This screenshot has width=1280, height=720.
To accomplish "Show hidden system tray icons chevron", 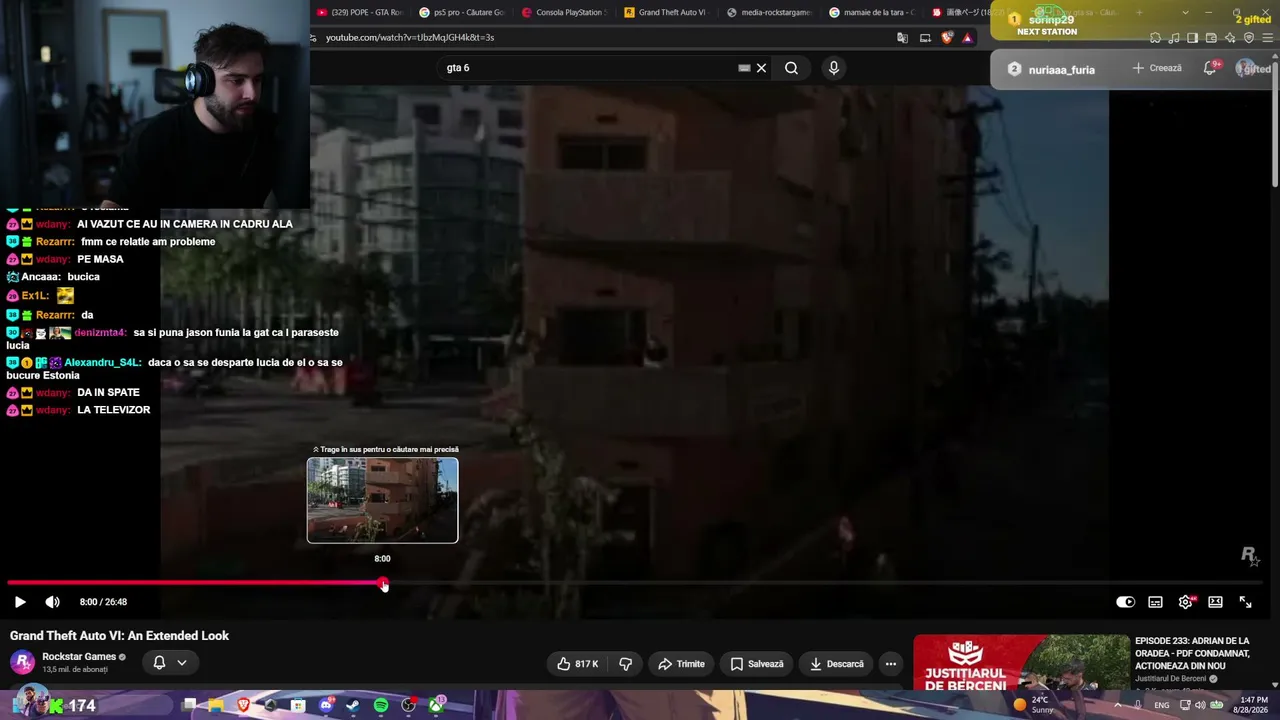I will 1118,705.
